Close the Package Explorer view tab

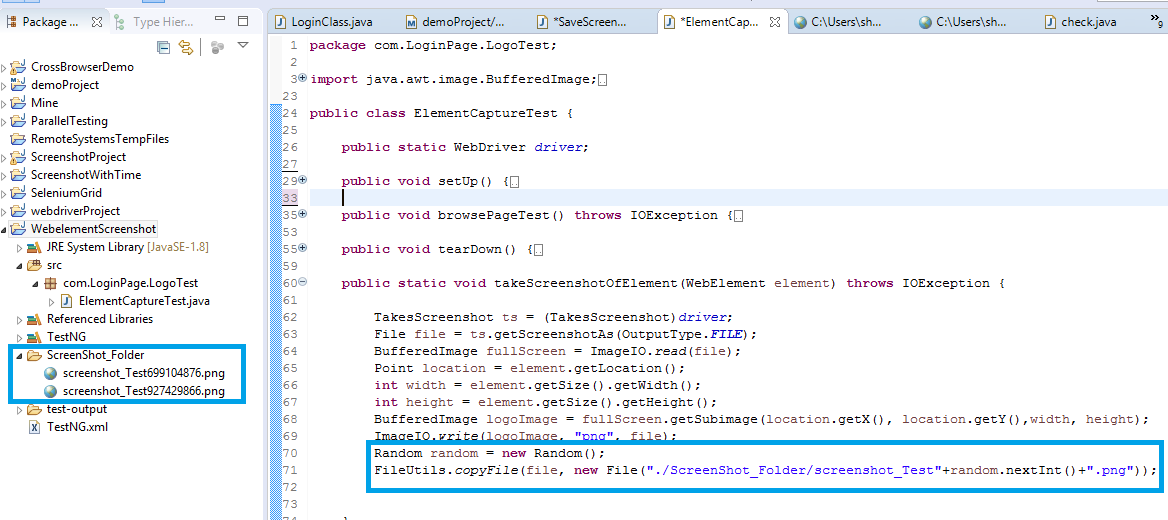(x=95, y=22)
